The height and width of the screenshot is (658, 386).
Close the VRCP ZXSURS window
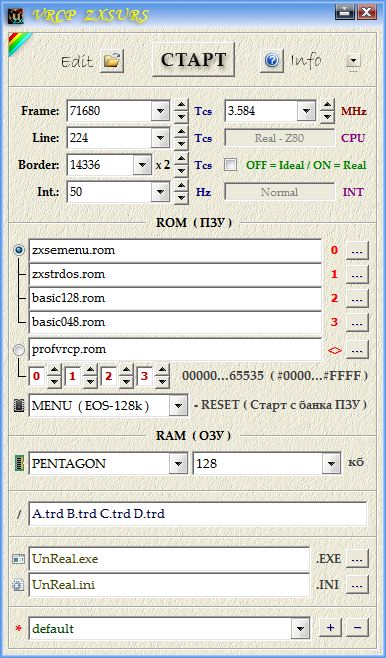367,11
